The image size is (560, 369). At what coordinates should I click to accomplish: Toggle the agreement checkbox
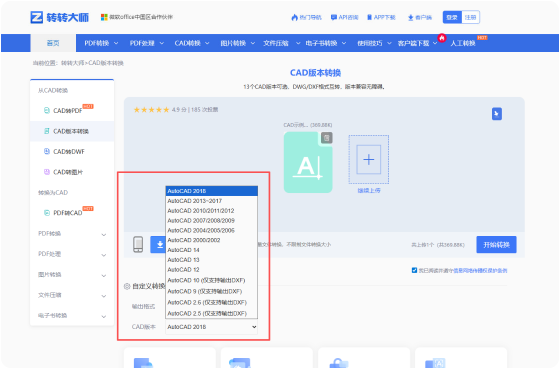tap(414, 270)
